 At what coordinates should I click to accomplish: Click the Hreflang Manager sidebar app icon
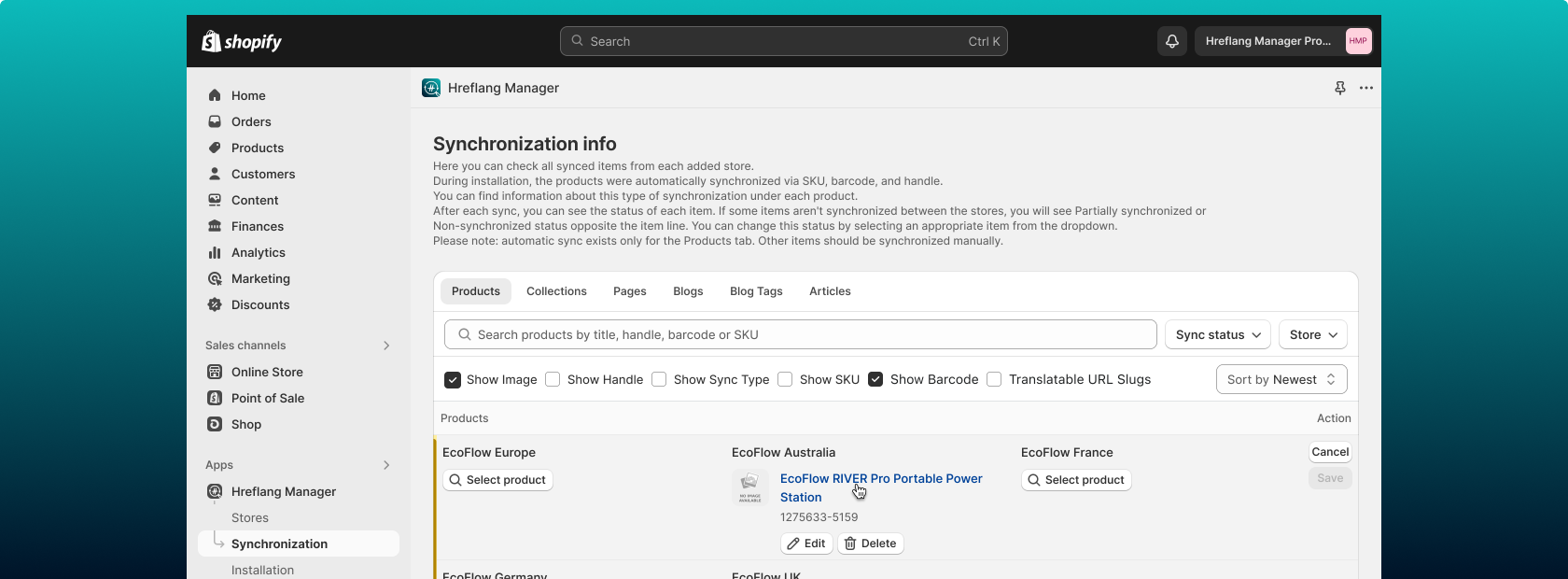click(x=215, y=491)
